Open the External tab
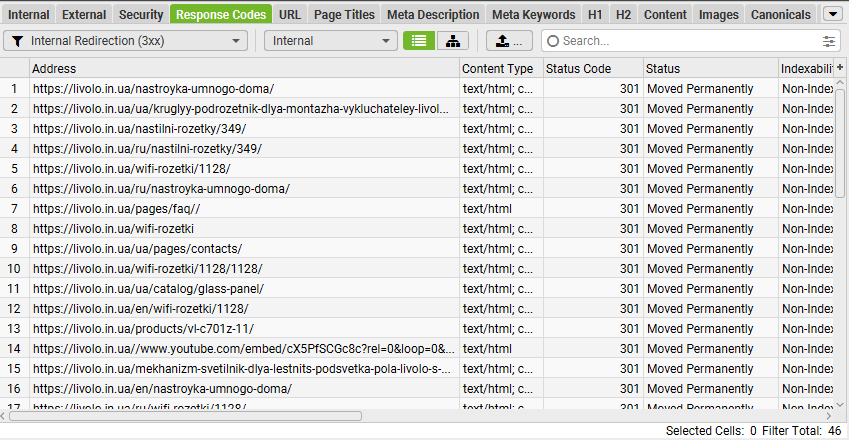 pyautogui.click(x=84, y=15)
